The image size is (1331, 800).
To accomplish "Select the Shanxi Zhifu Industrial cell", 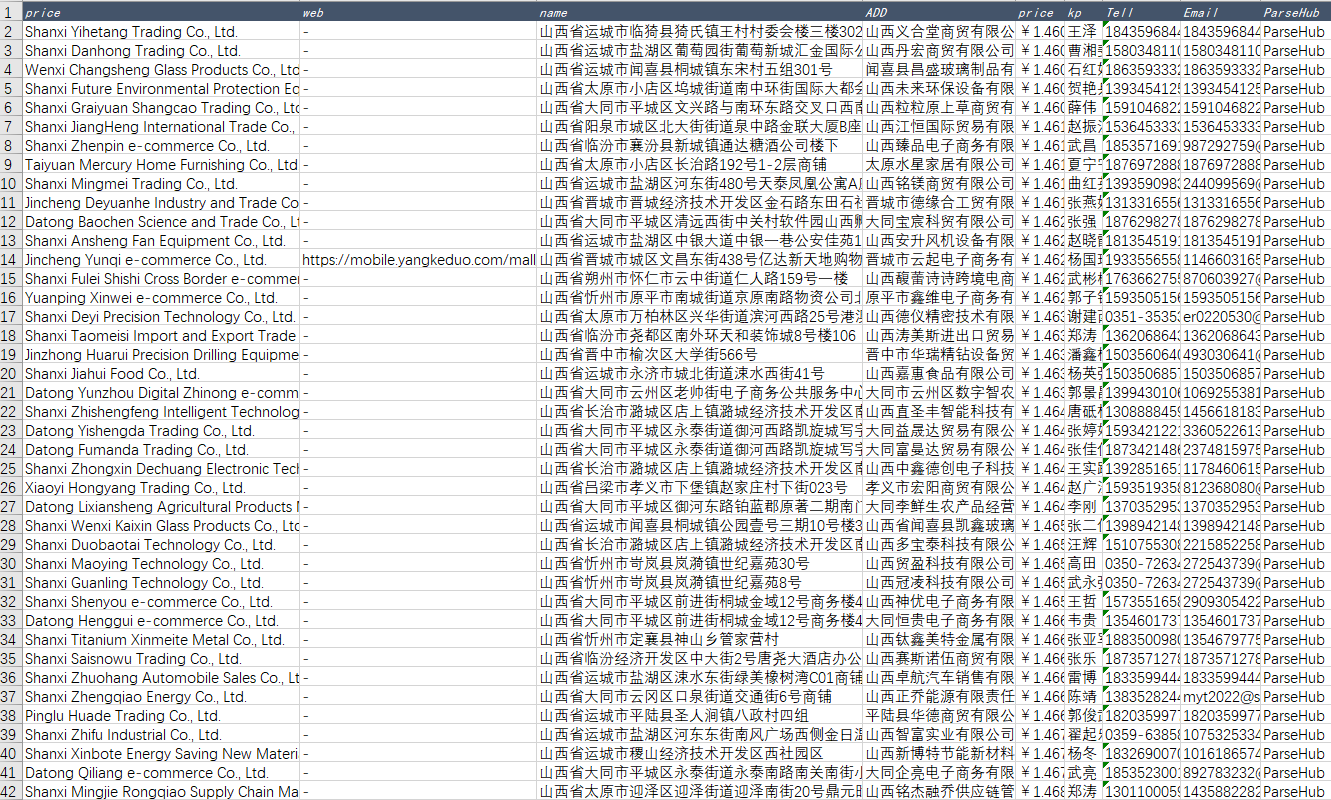I will point(160,735).
